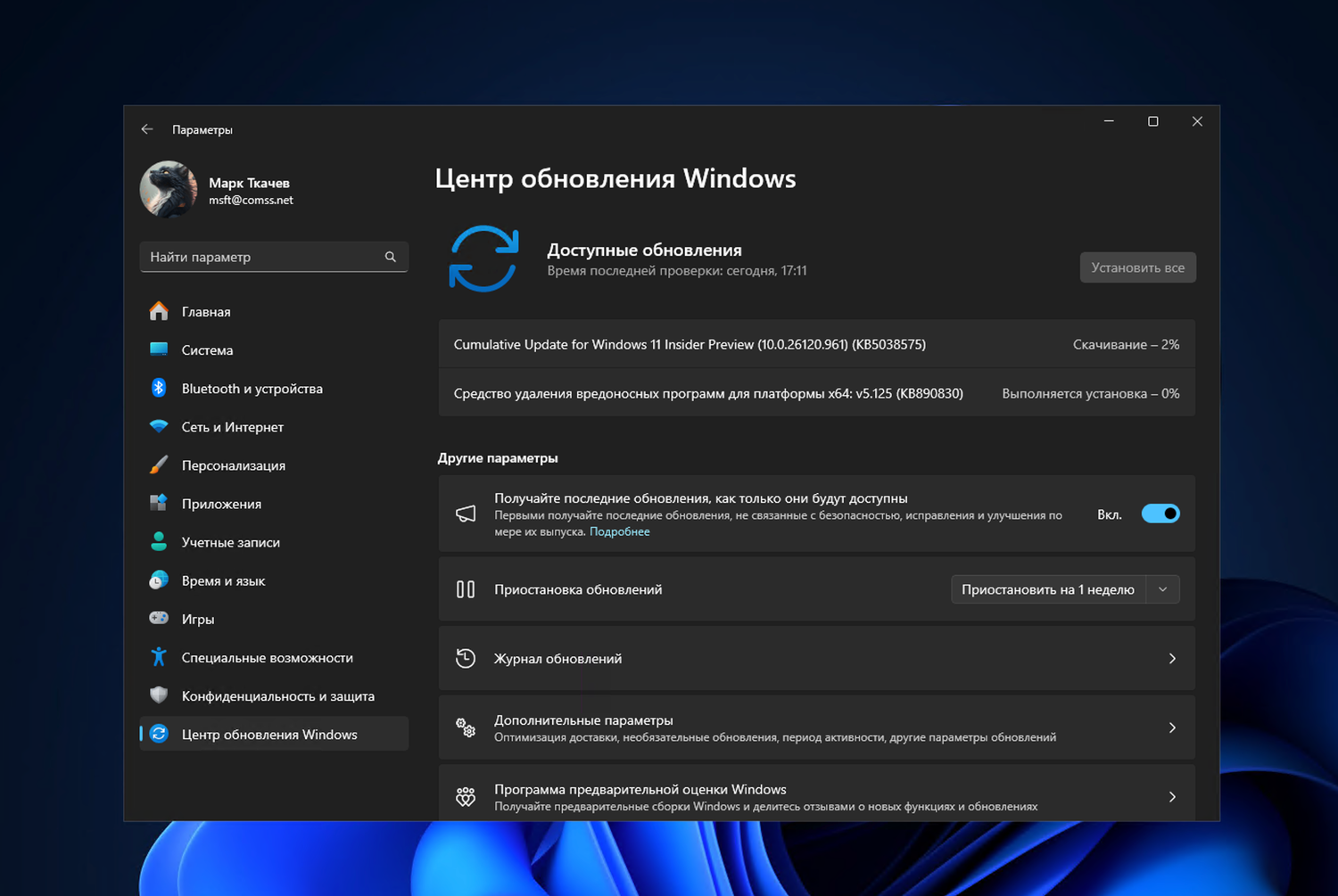Open the Приостановить на 1 неделю dropdown arrow
This screenshot has height=896, width=1338.
pos(1162,589)
